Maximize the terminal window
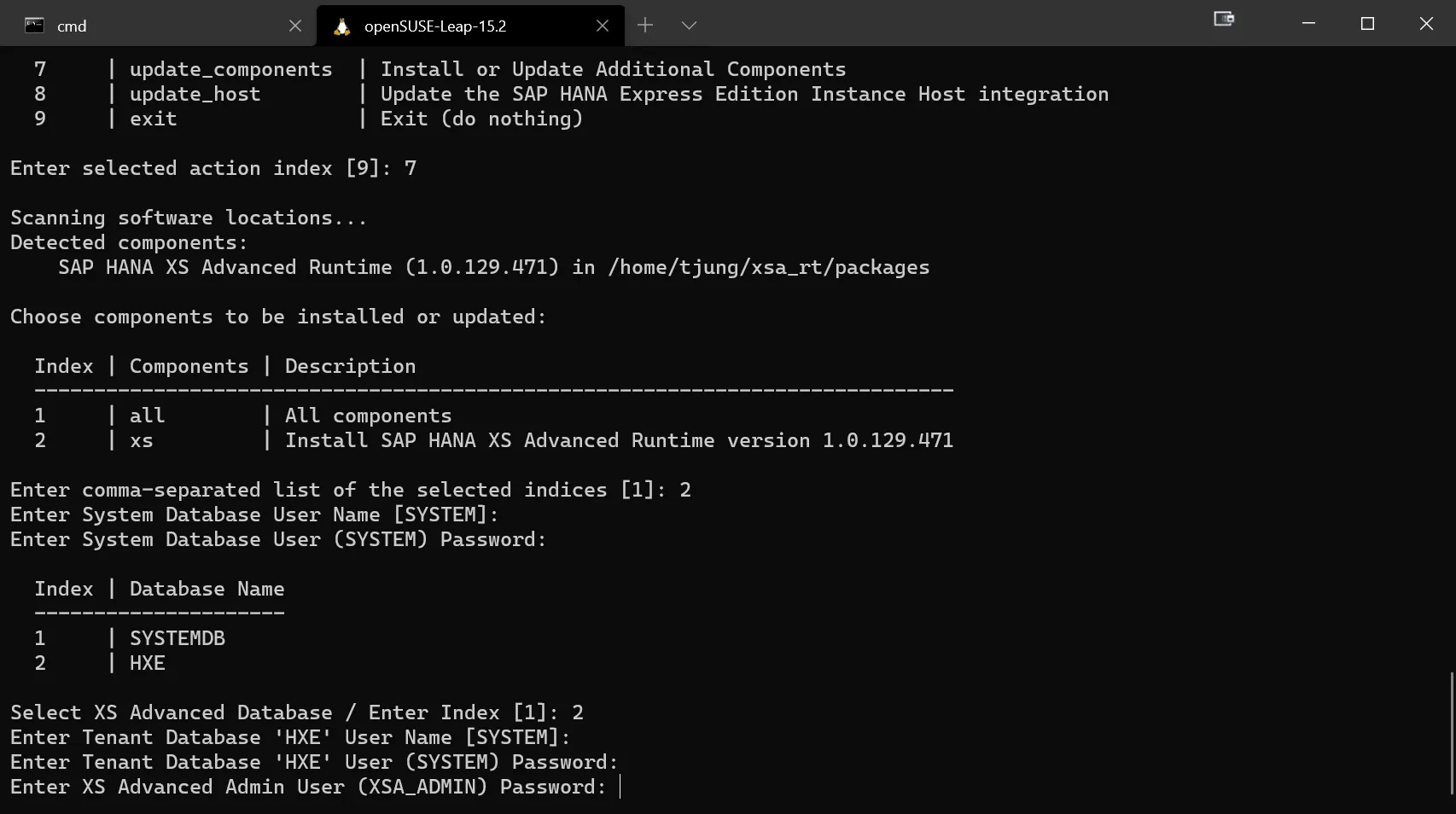The height and width of the screenshot is (814, 1456). point(1367,24)
